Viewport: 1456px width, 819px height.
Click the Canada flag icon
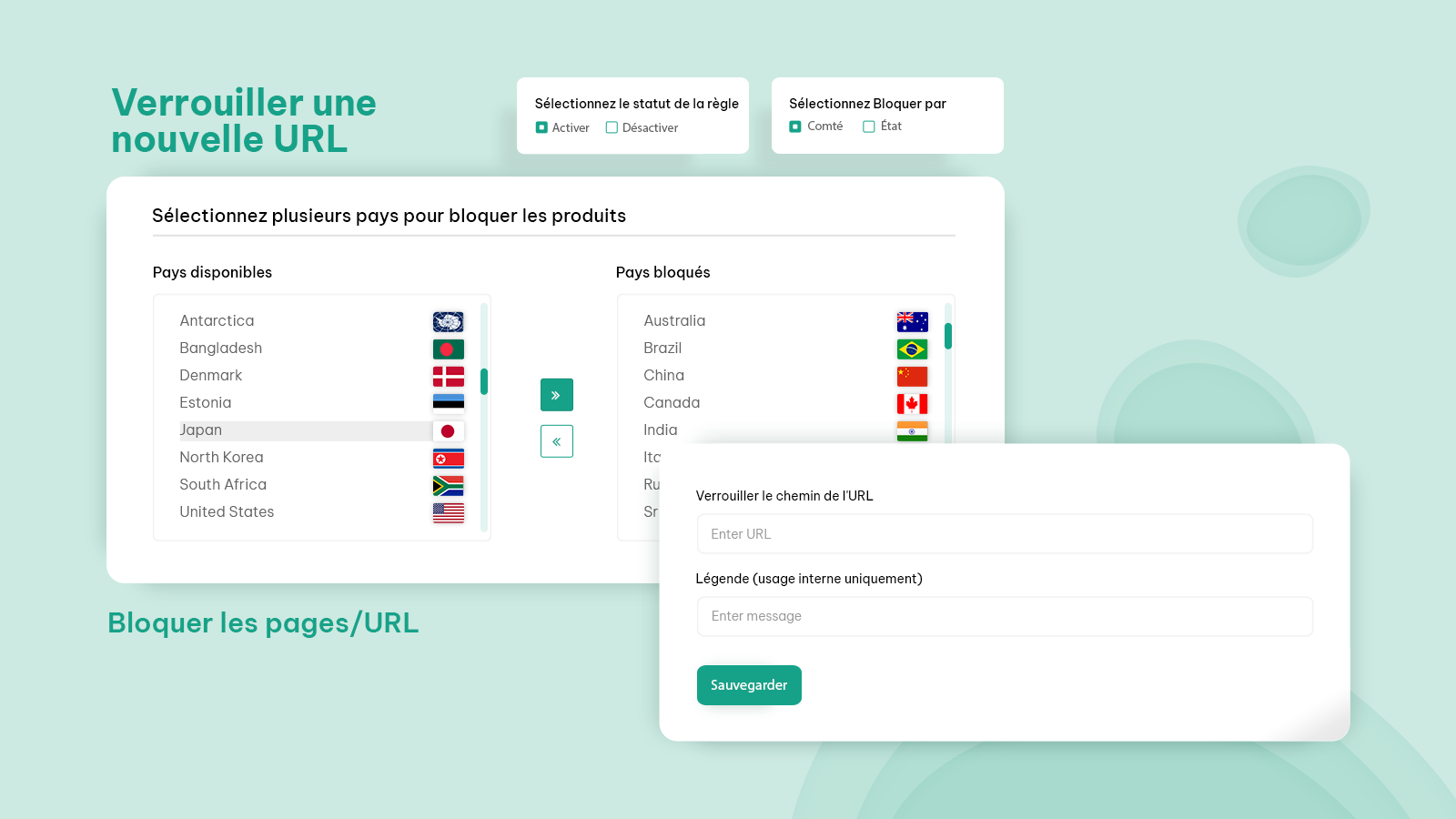pyautogui.click(x=912, y=403)
